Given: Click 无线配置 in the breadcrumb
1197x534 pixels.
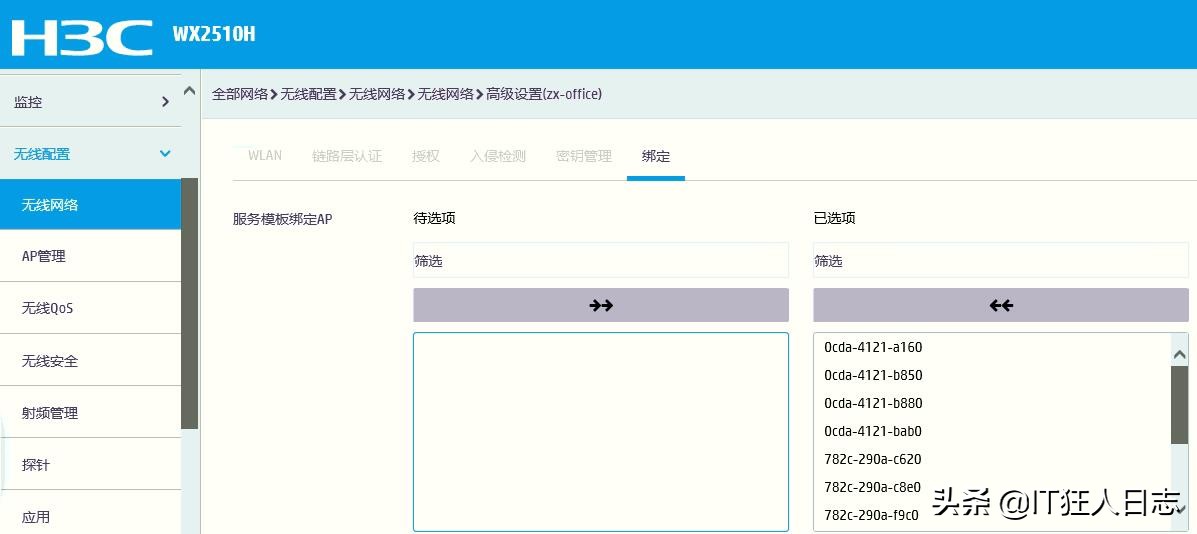Looking at the screenshot, I should (308, 94).
